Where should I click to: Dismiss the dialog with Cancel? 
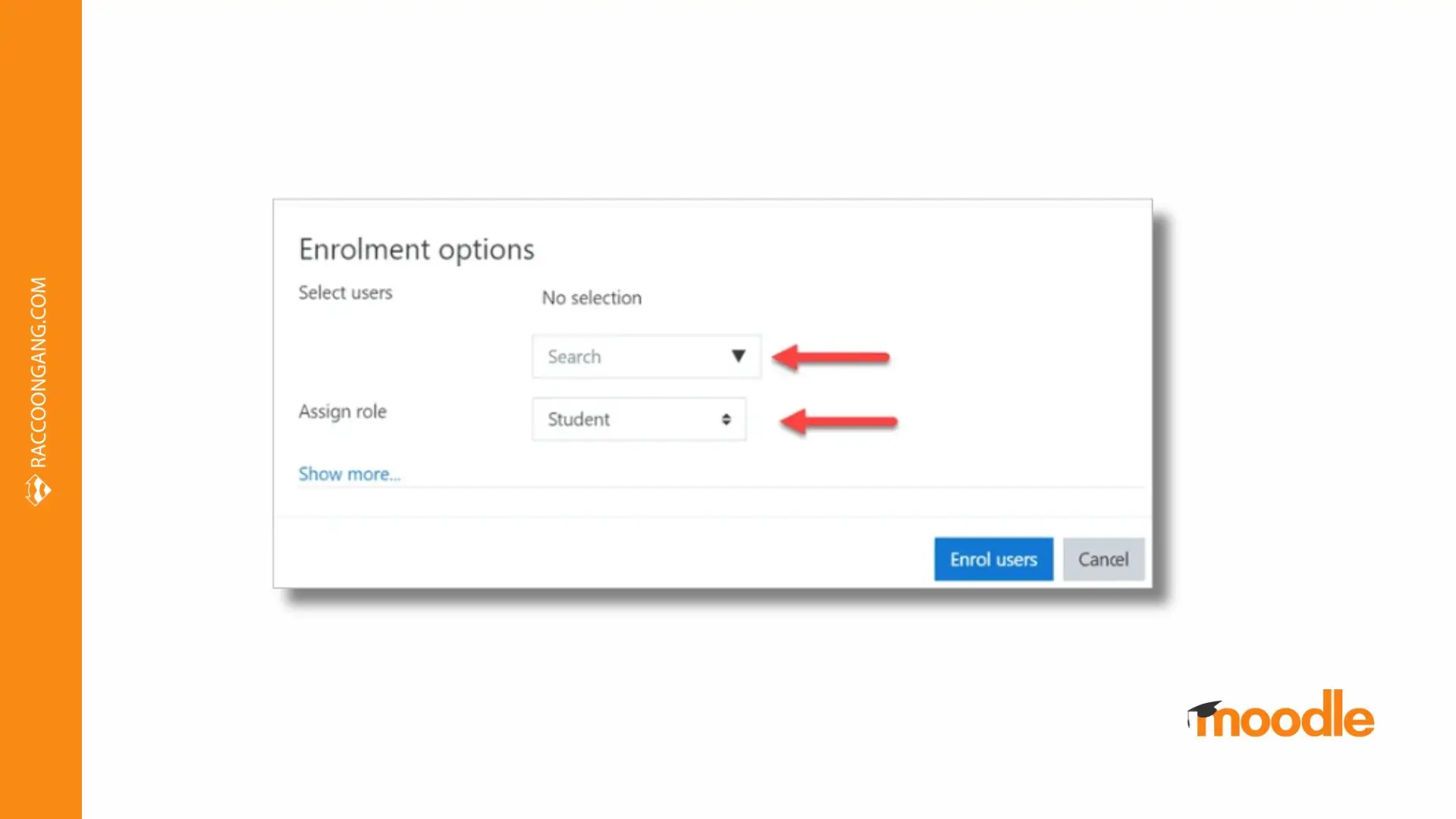point(1103,559)
